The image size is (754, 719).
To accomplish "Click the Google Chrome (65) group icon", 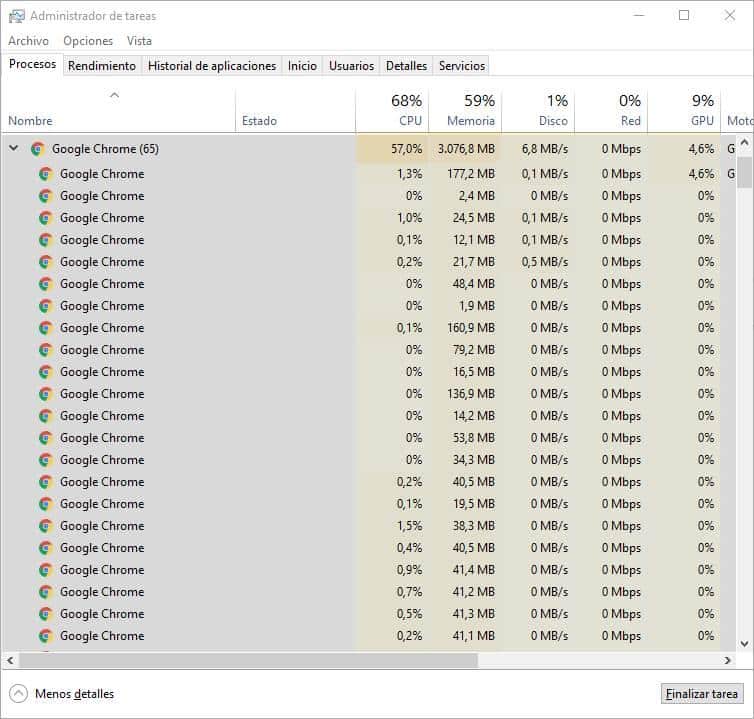I will [x=38, y=149].
